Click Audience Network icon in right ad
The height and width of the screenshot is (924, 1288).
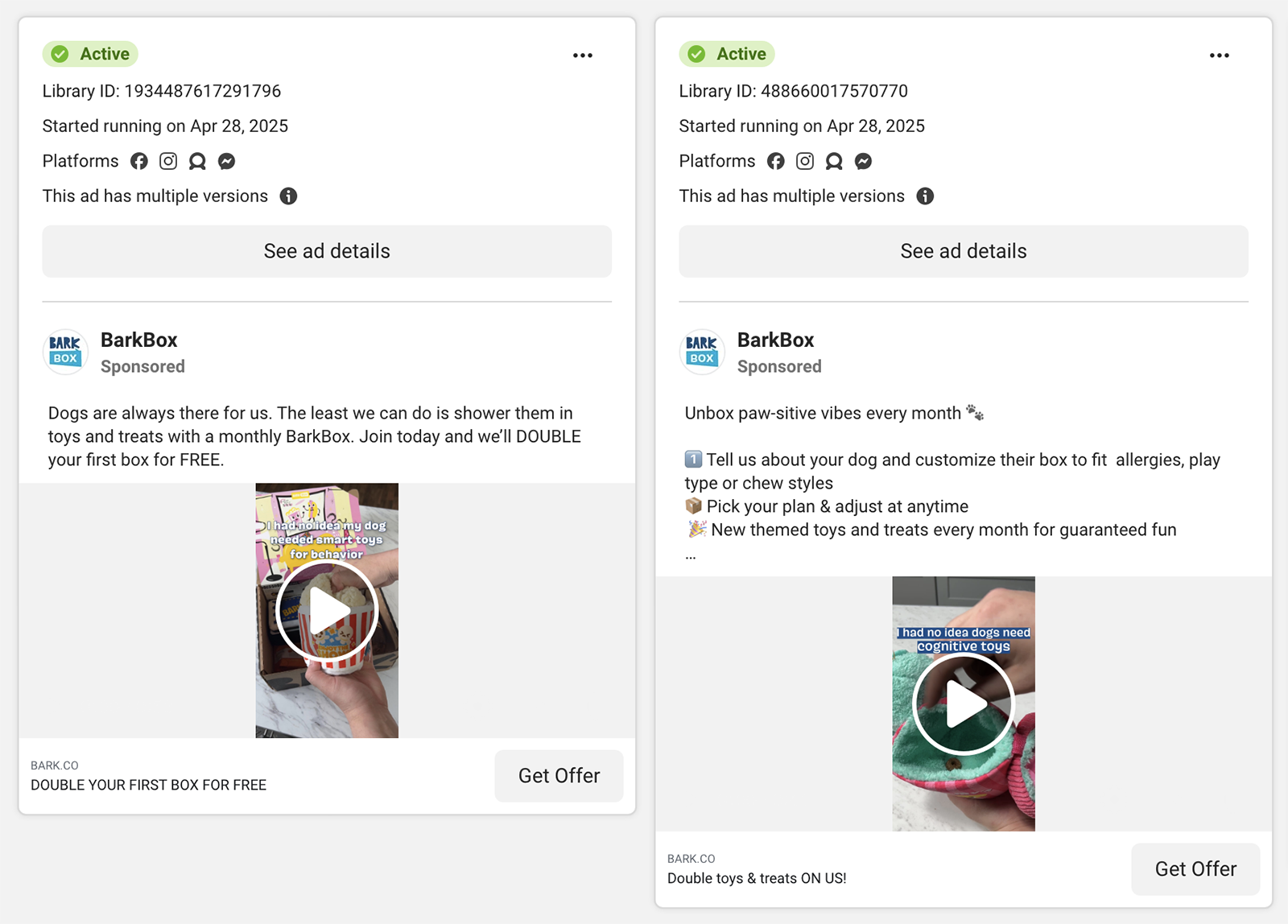coord(834,161)
